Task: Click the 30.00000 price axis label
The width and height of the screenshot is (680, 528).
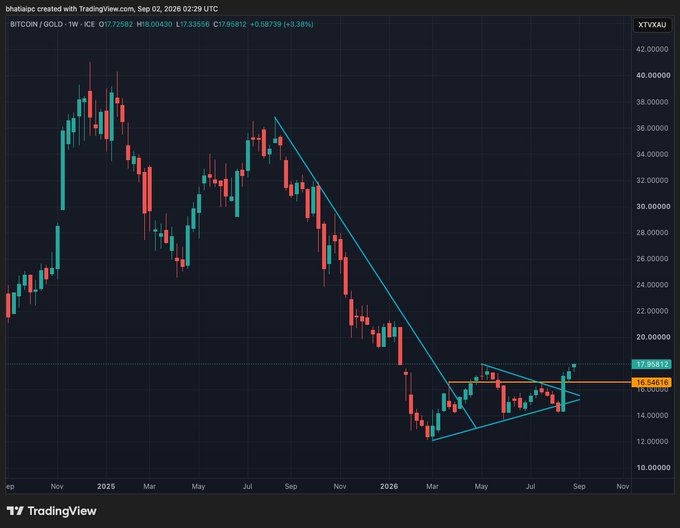Action: [653, 206]
